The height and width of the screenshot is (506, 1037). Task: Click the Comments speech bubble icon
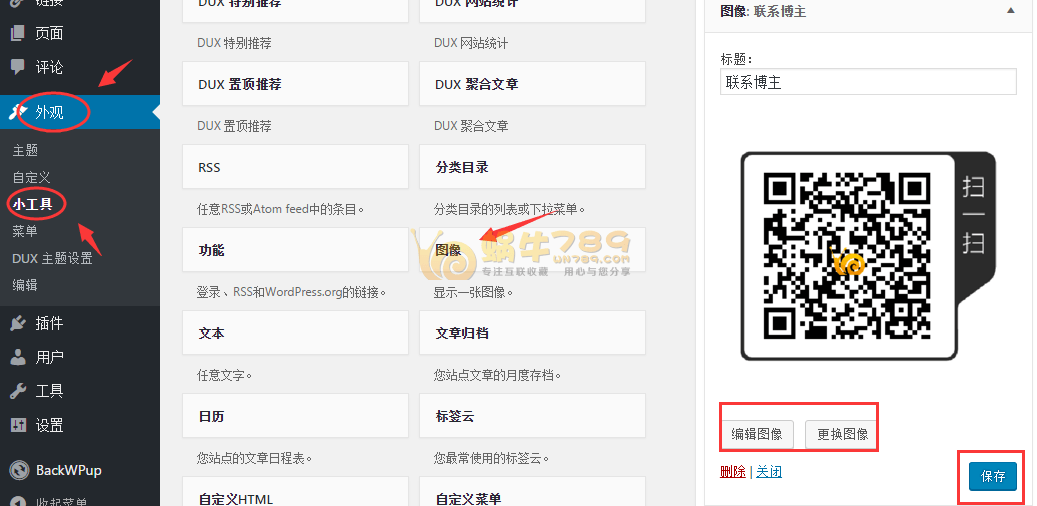18,67
